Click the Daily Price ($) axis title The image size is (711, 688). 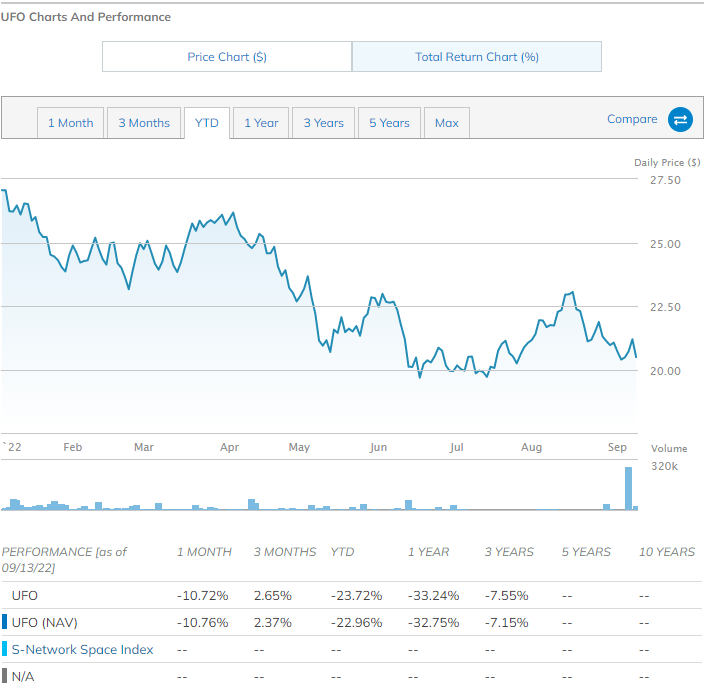coord(667,162)
